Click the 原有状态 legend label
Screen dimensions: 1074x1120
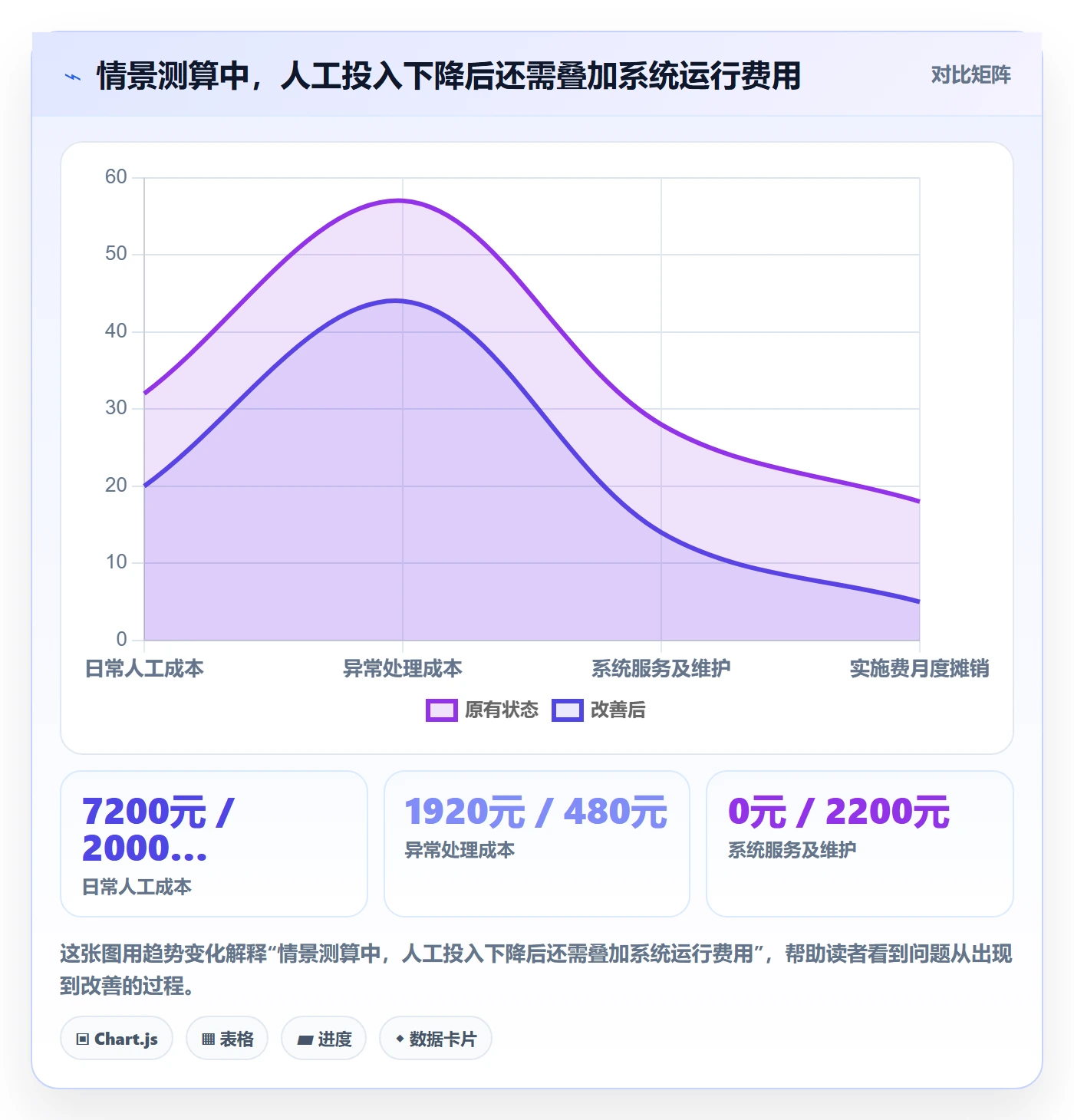502,710
